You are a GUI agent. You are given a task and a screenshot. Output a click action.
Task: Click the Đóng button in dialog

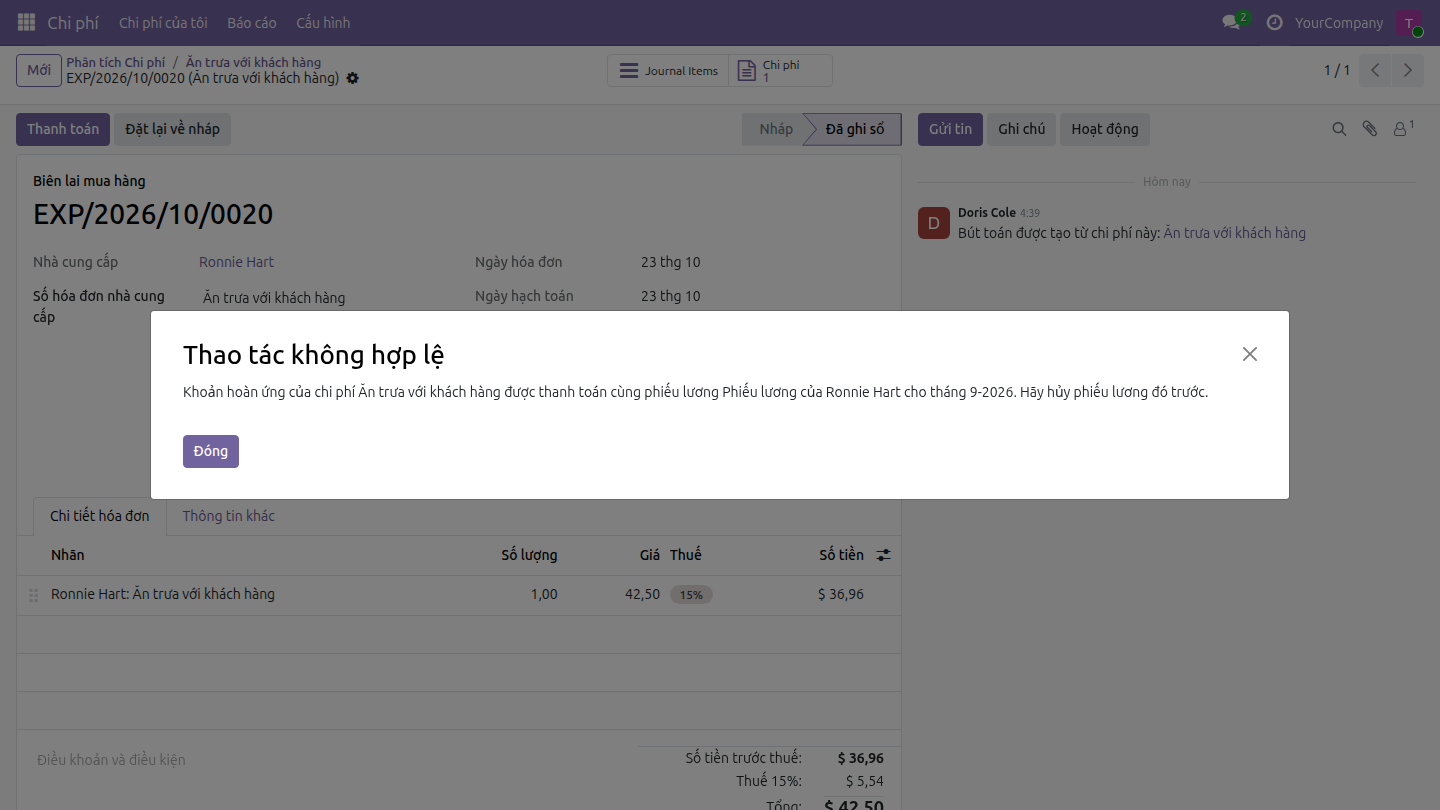point(211,451)
